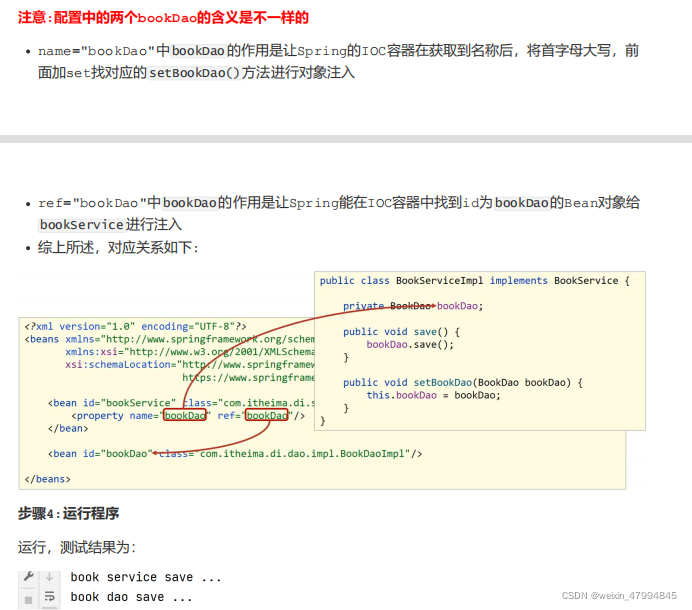This screenshot has width=692, height=610.
Task: Click the wrench settings icon in console
Action: tap(29, 576)
